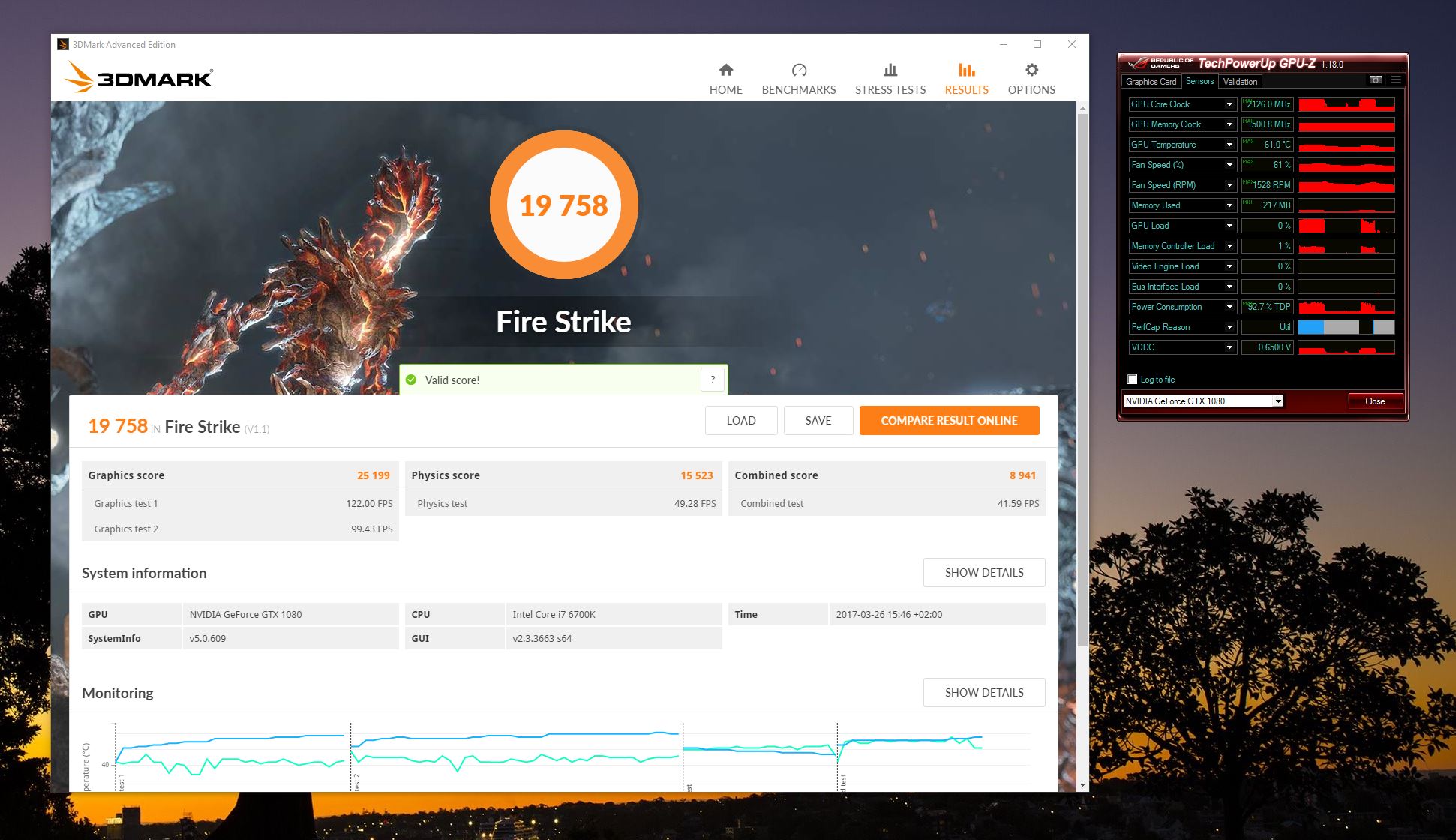Click the valid score help question mark
Viewport: 1456px width, 840px height.
[712, 379]
